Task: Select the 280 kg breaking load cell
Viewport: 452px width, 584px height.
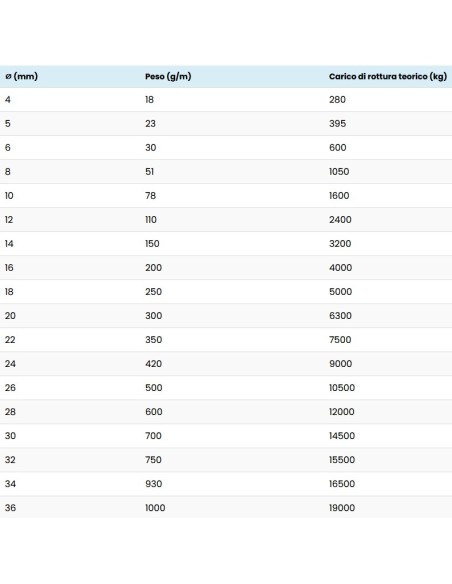Action: click(337, 99)
